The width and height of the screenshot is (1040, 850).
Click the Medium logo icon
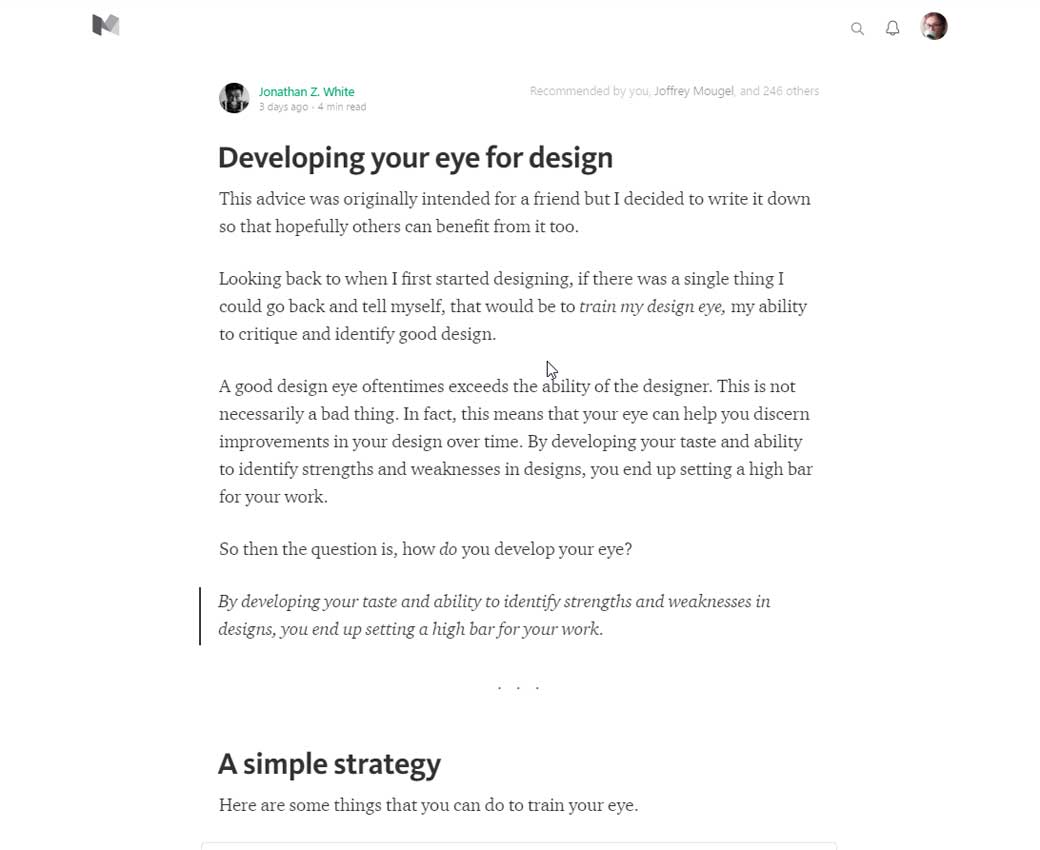(106, 26)
